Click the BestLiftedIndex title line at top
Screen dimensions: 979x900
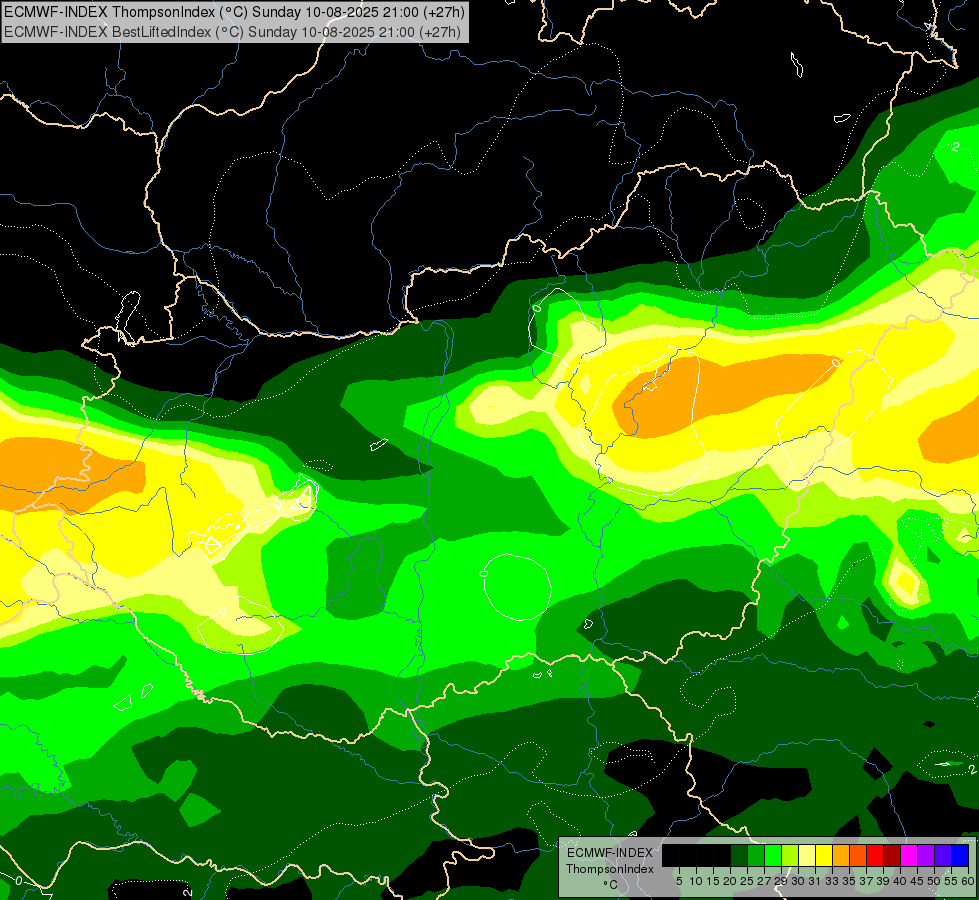point(232,32)
